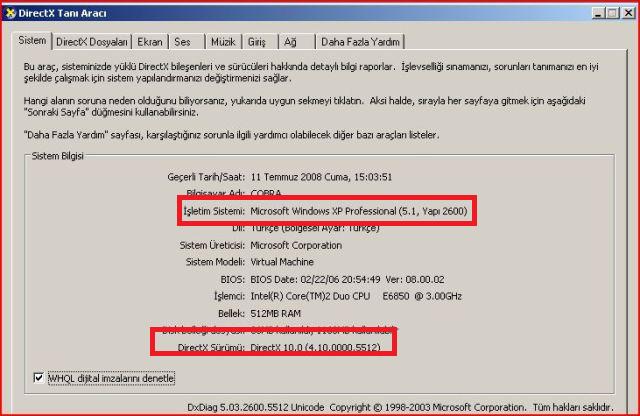
Task: Click the DirectX 10.0 version value
Action: click(315, 347)
